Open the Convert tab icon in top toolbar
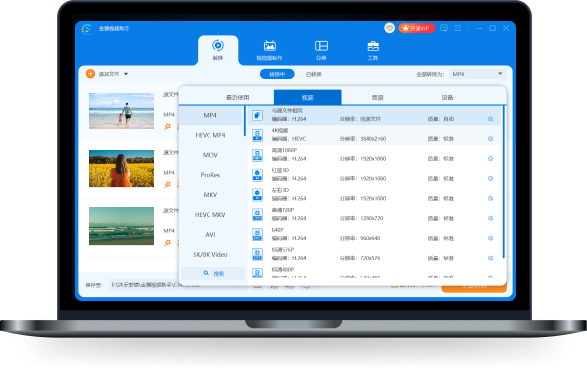 click(218, 46)
